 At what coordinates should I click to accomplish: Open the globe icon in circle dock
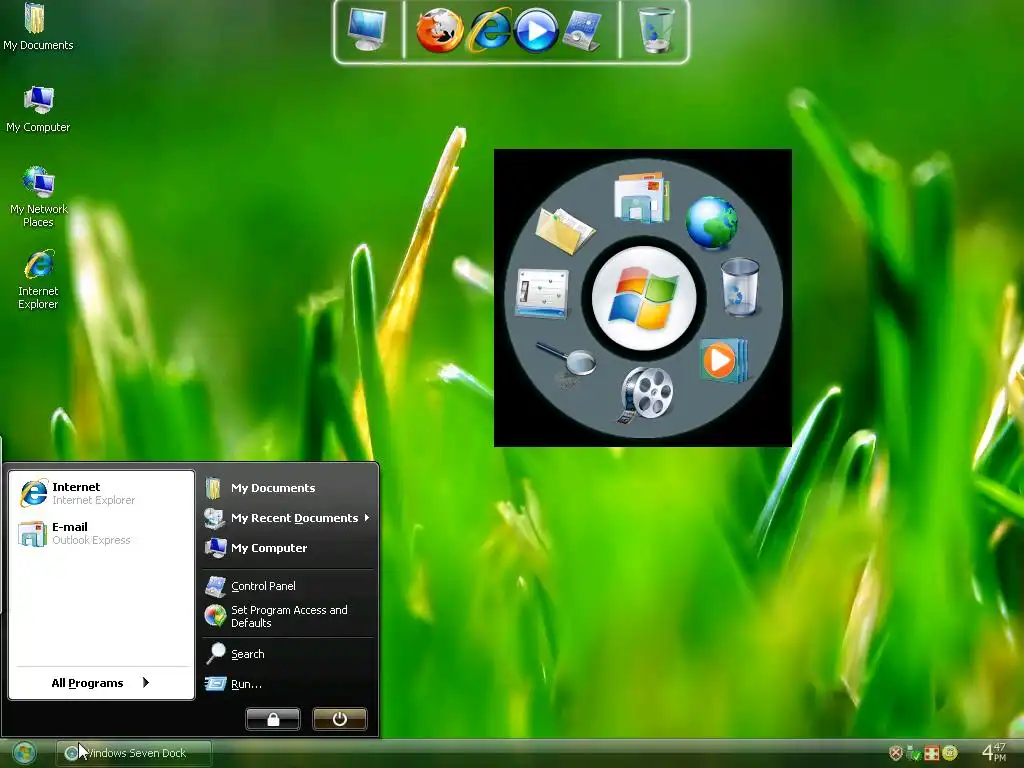(x=711, y=223)
